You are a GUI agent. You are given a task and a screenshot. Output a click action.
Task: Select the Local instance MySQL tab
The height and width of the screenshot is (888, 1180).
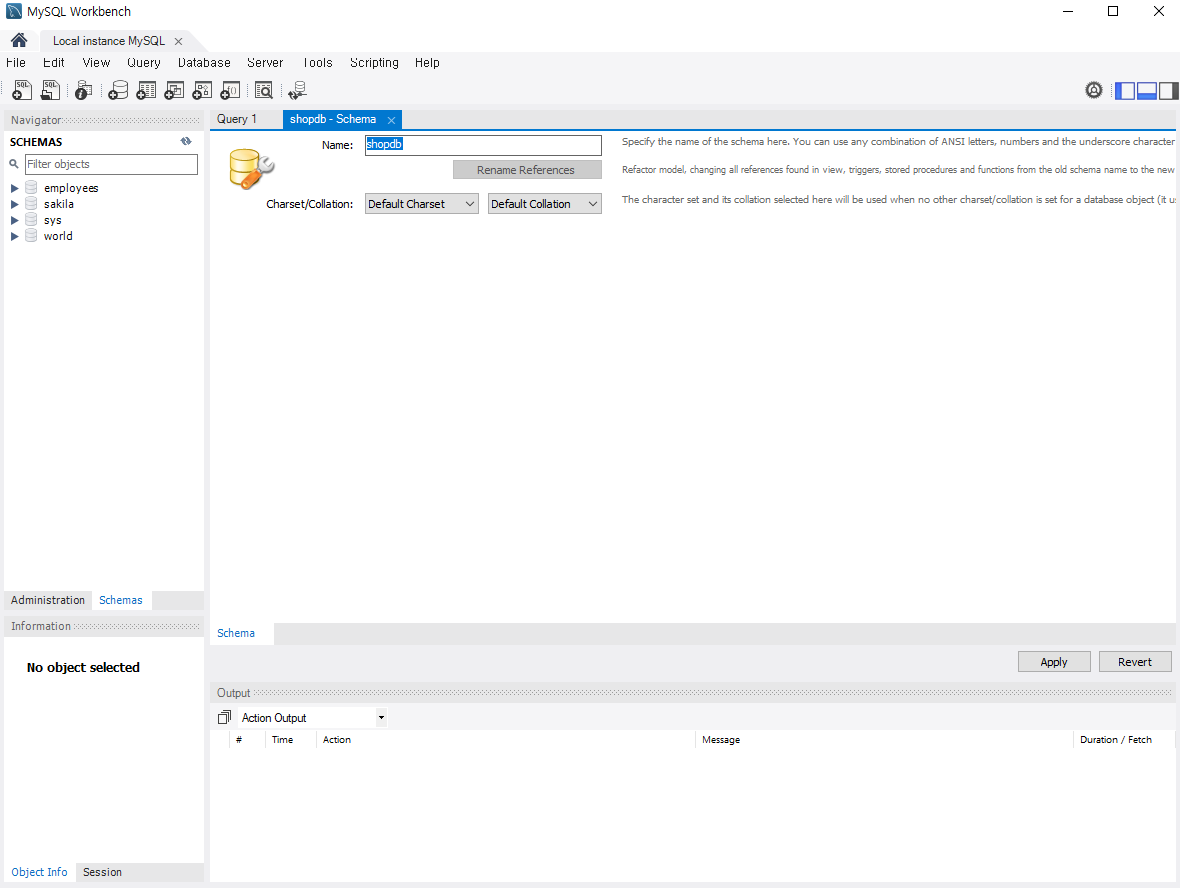click(108, 41)
